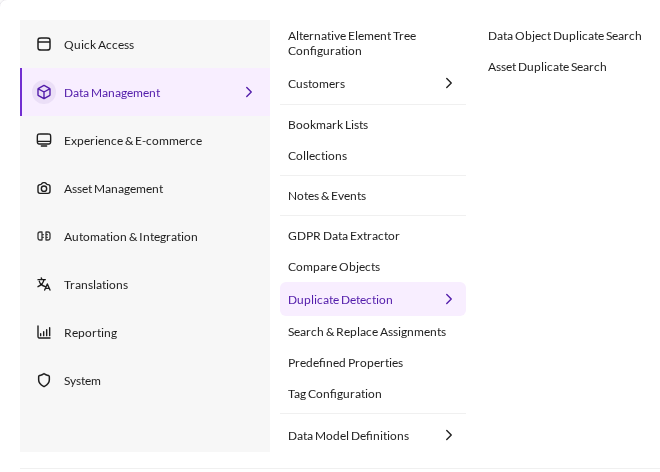Click the Quick Access window icon
This screenshot has height=472, width=660.
(44, 44)
